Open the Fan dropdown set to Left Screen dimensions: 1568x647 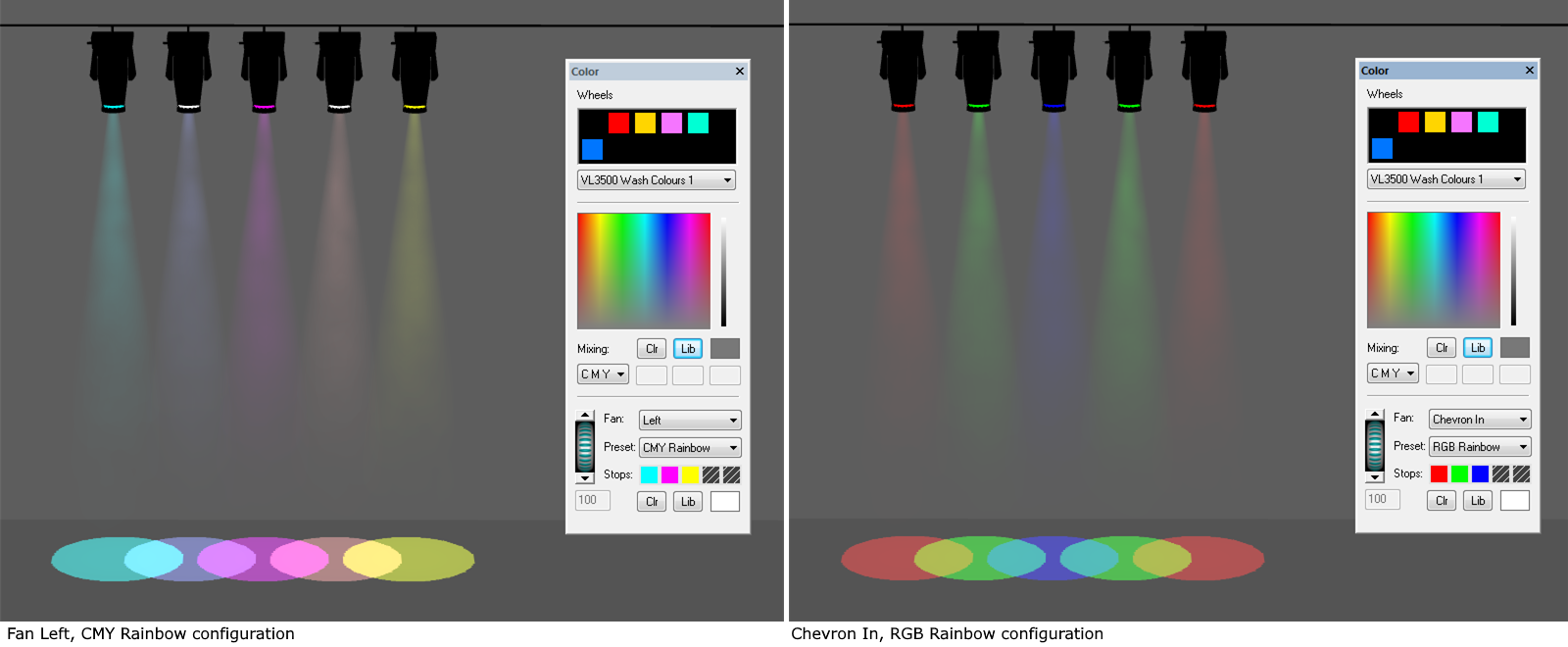(690, 421)
